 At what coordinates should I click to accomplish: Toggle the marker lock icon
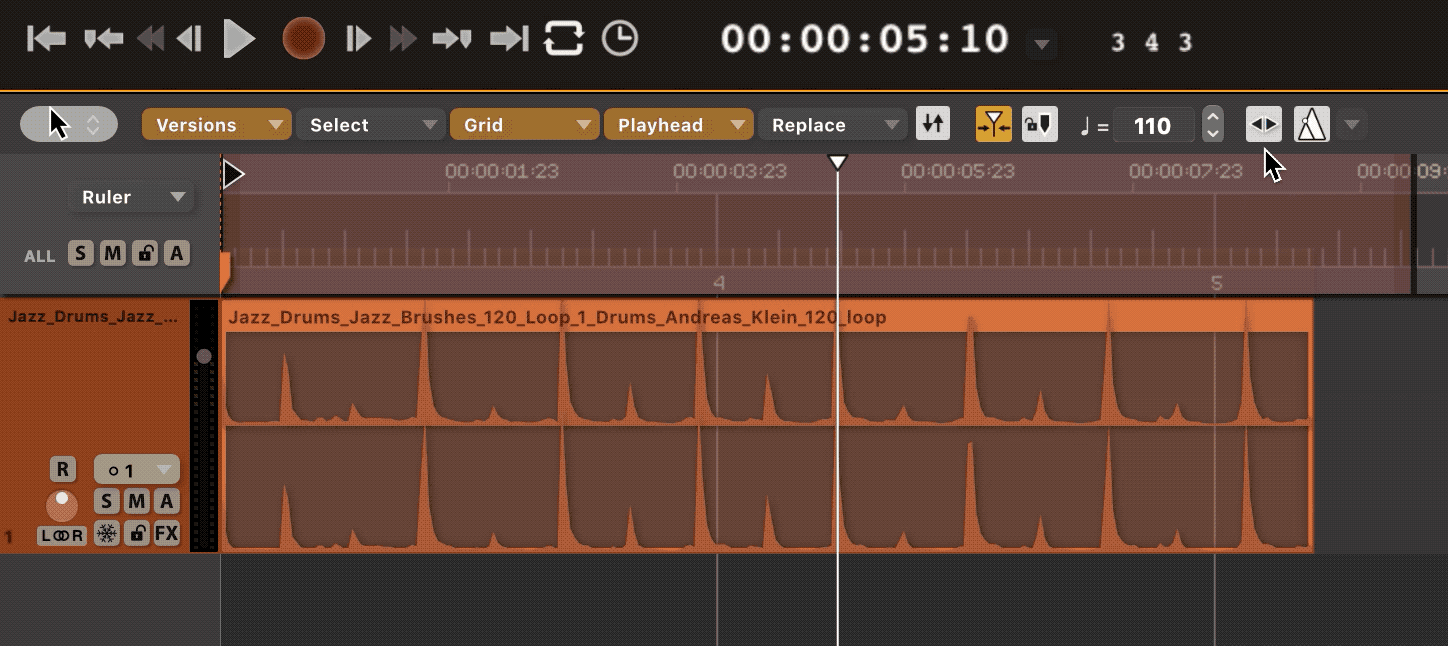click(x=1040, y=125)
